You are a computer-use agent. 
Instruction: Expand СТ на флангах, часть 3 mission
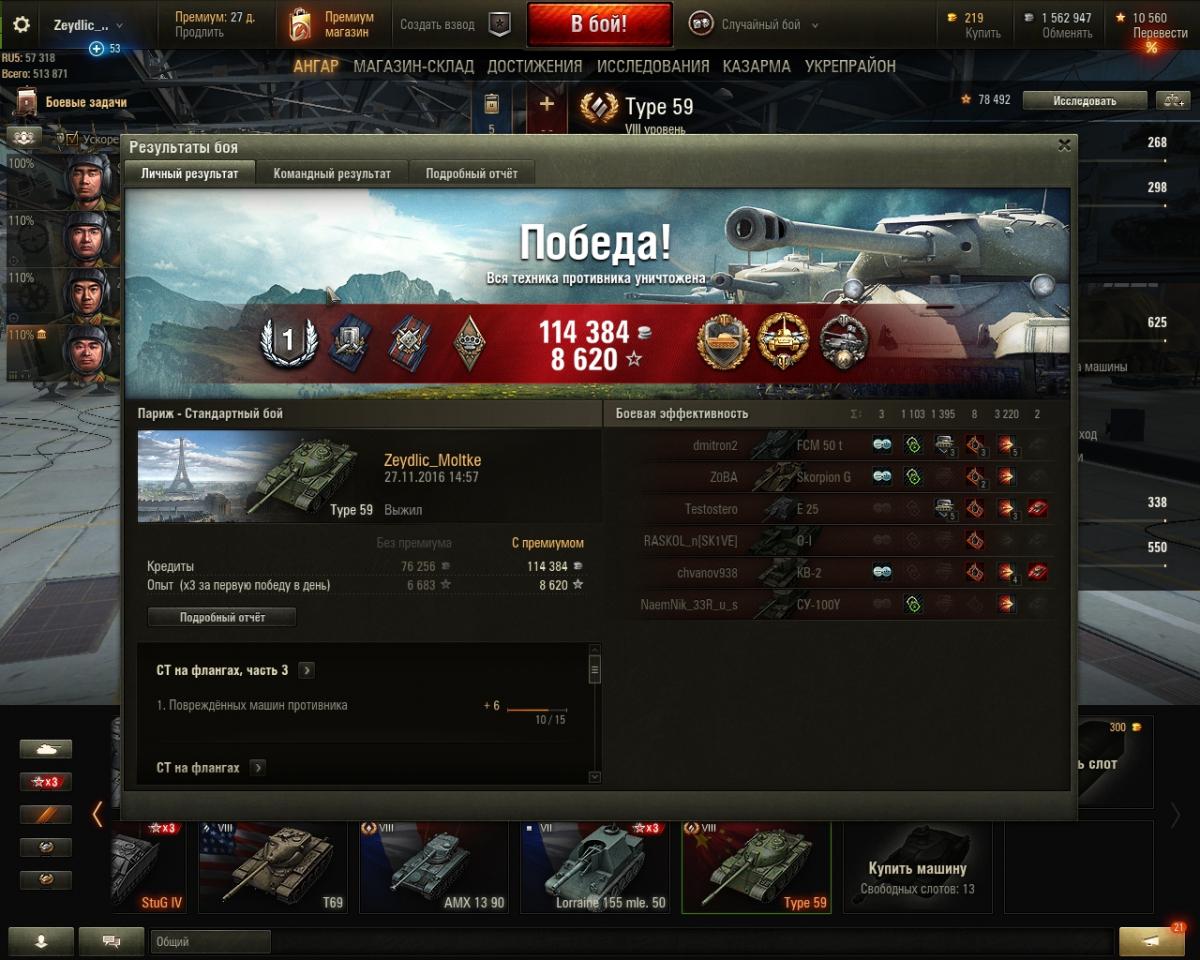coord(307,670)
